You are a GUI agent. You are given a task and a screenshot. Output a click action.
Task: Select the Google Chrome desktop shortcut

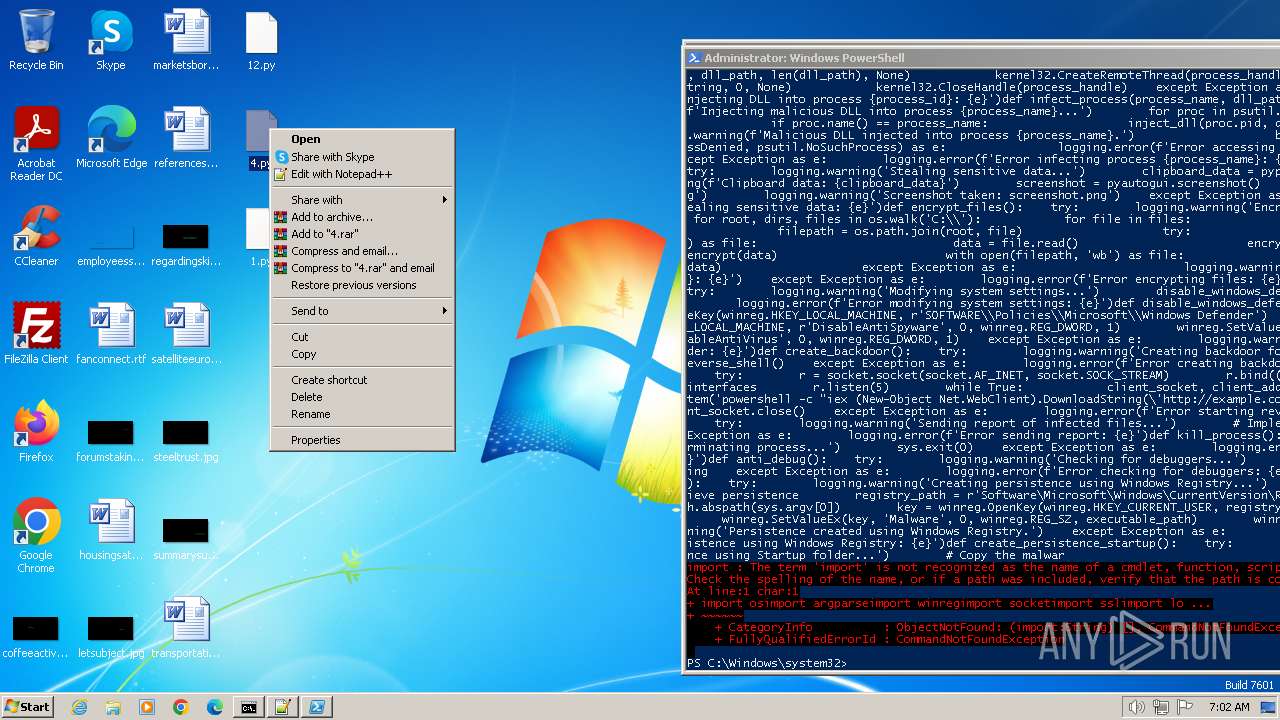(36, 536)
